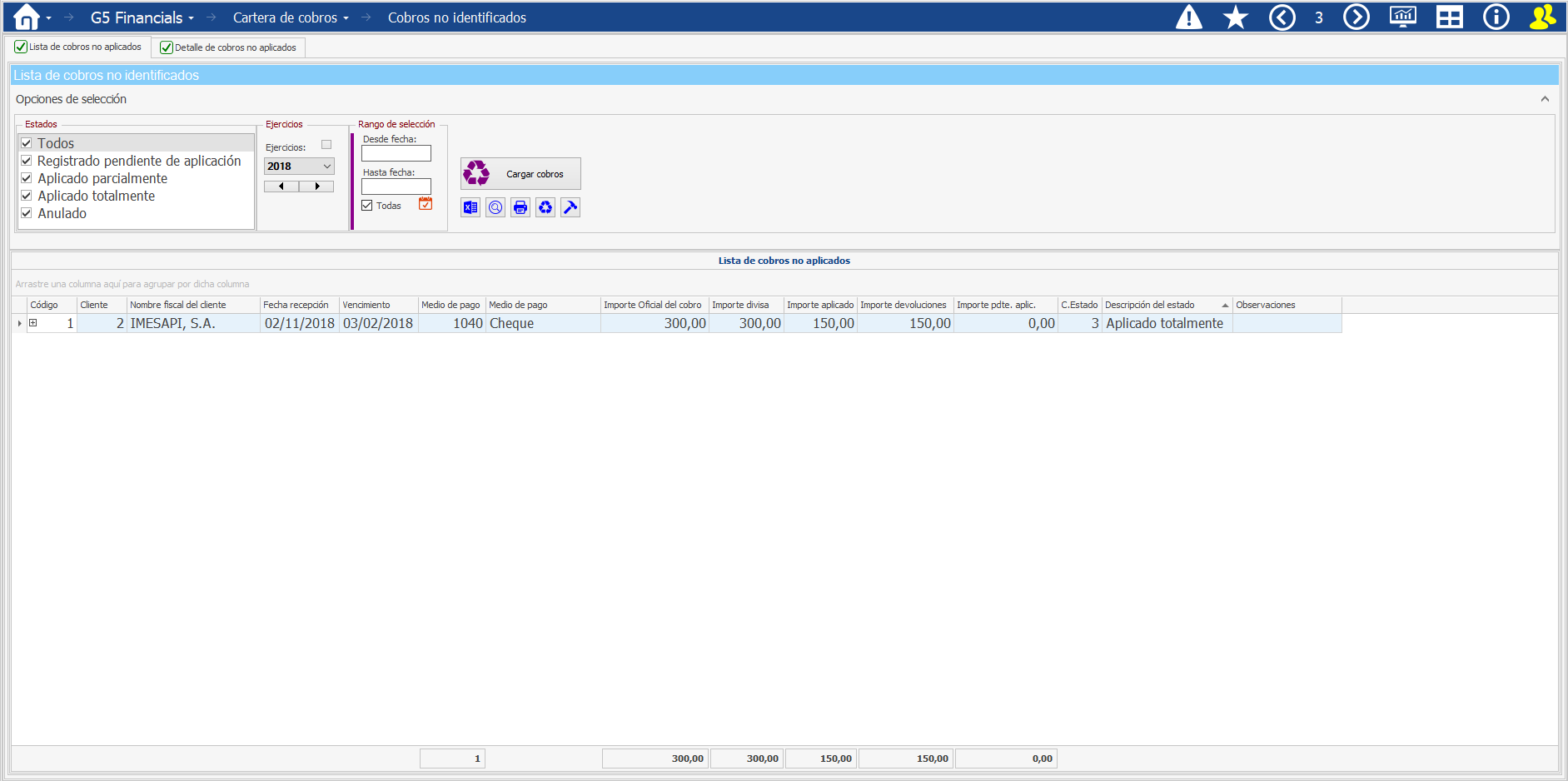Open the orange calendar date picker

coord(426,204)
